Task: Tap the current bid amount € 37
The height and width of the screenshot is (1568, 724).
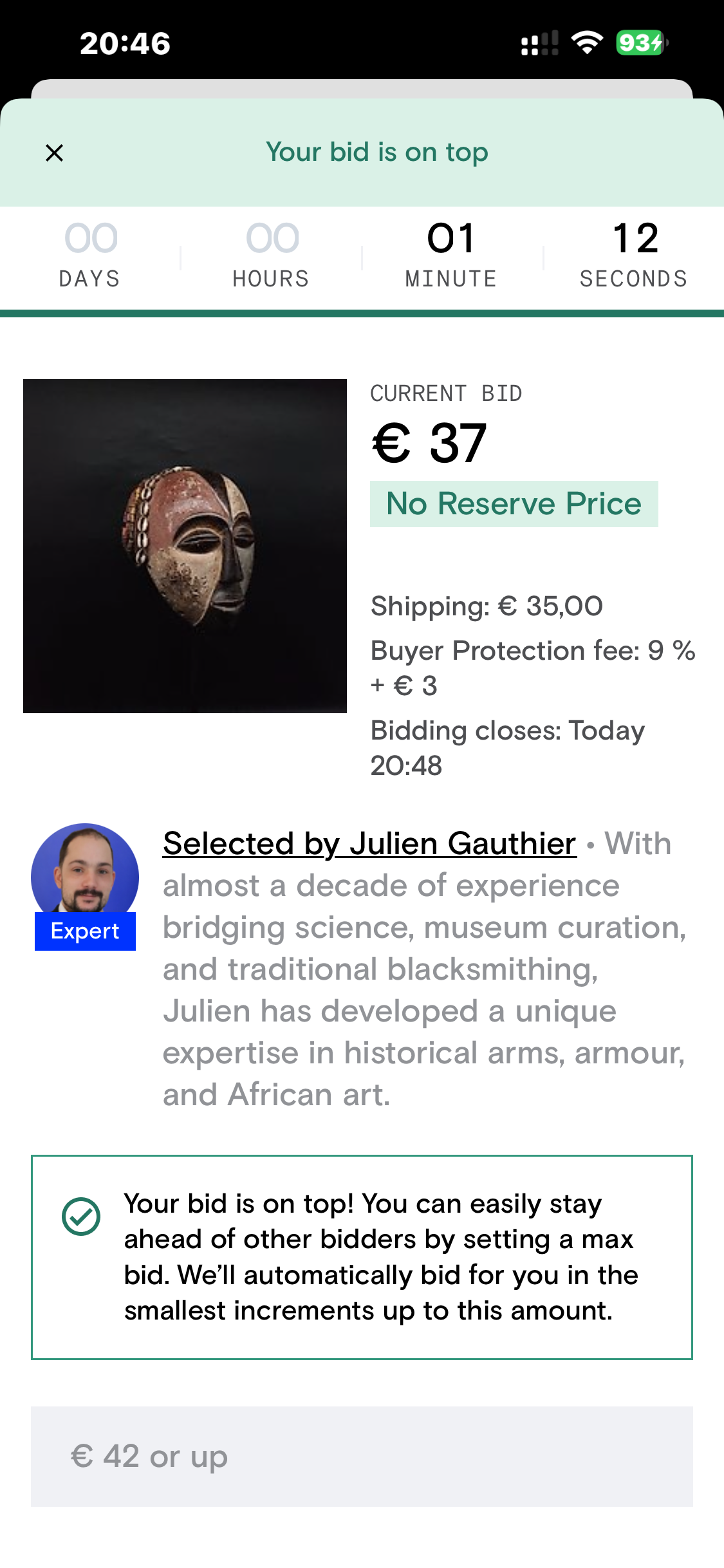Action: [429, 443]
